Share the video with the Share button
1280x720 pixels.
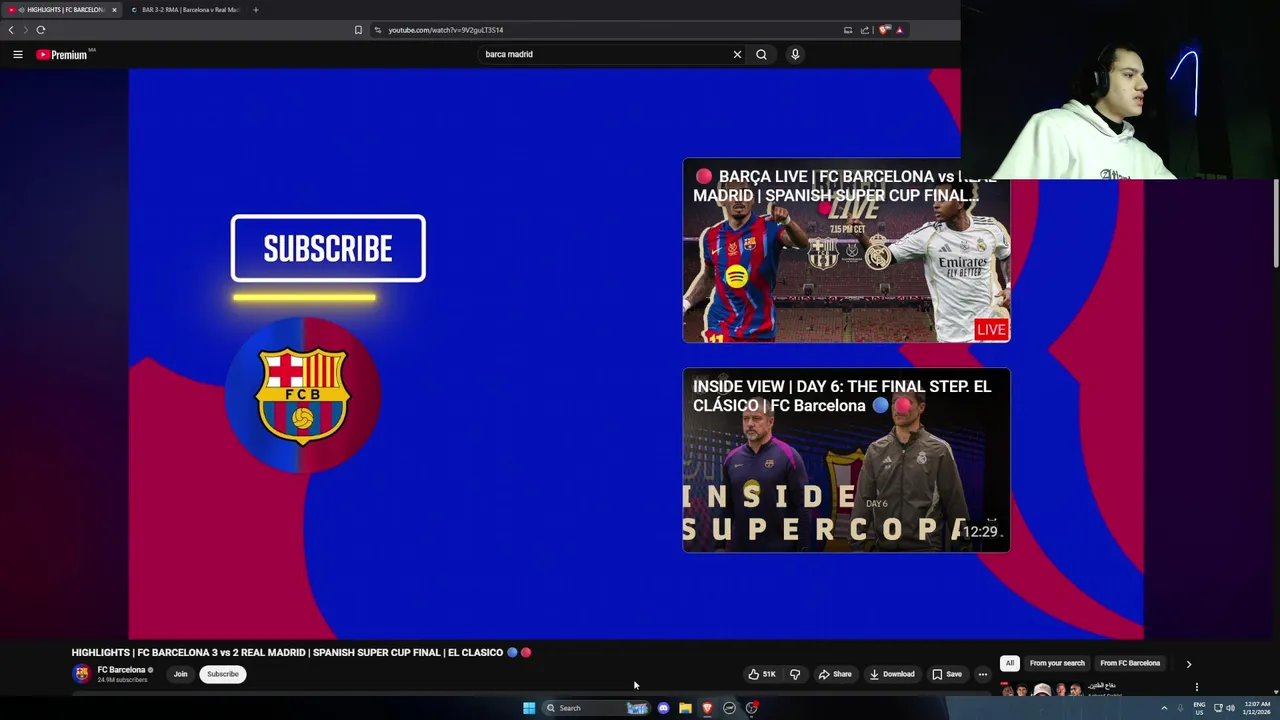(835, 674)
